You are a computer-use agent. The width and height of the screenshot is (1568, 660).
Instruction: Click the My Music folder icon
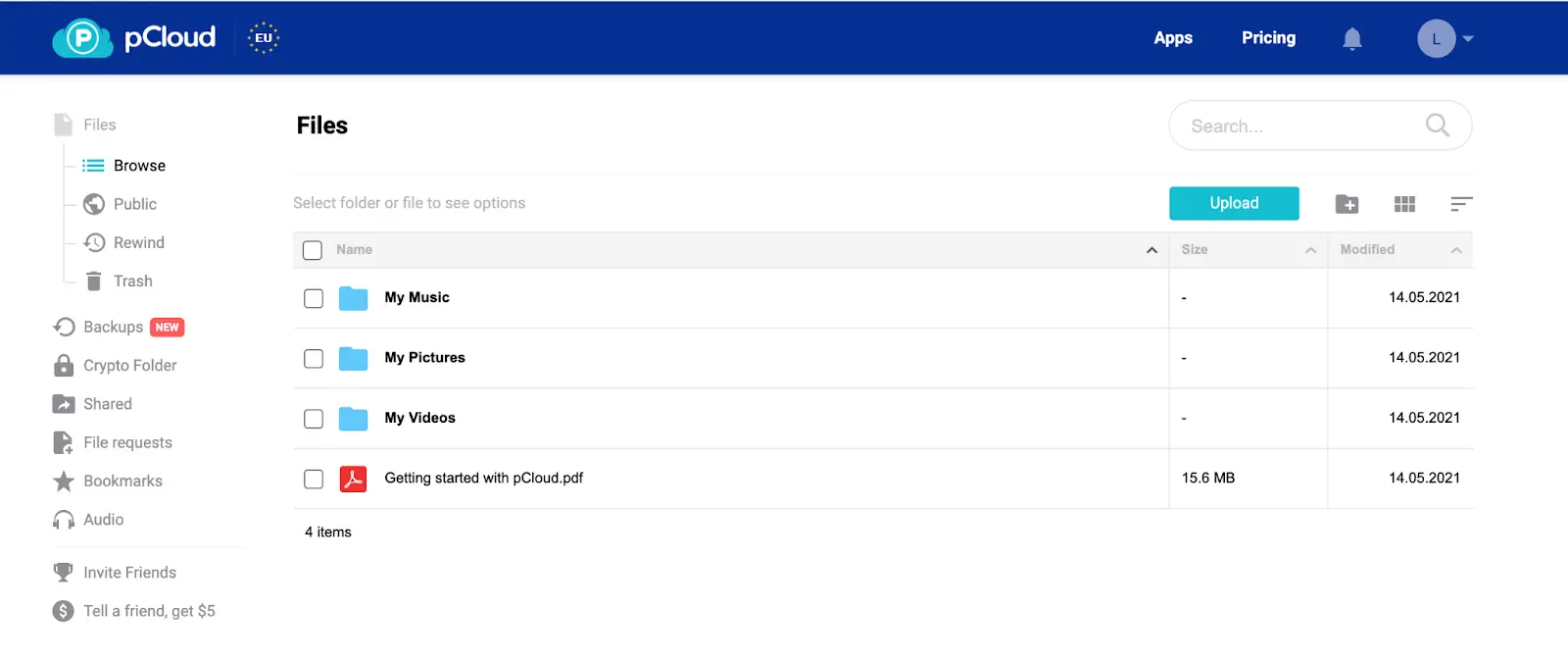353,298
